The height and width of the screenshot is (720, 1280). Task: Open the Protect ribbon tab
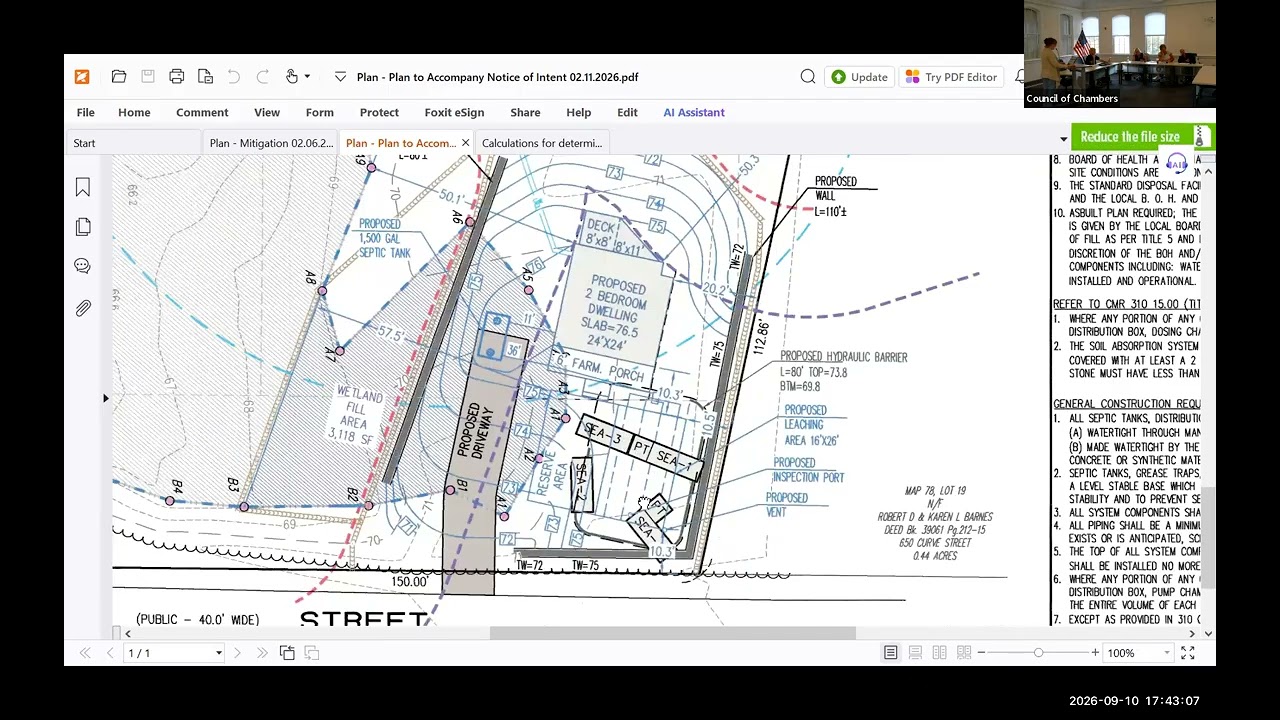click(379, 112)
